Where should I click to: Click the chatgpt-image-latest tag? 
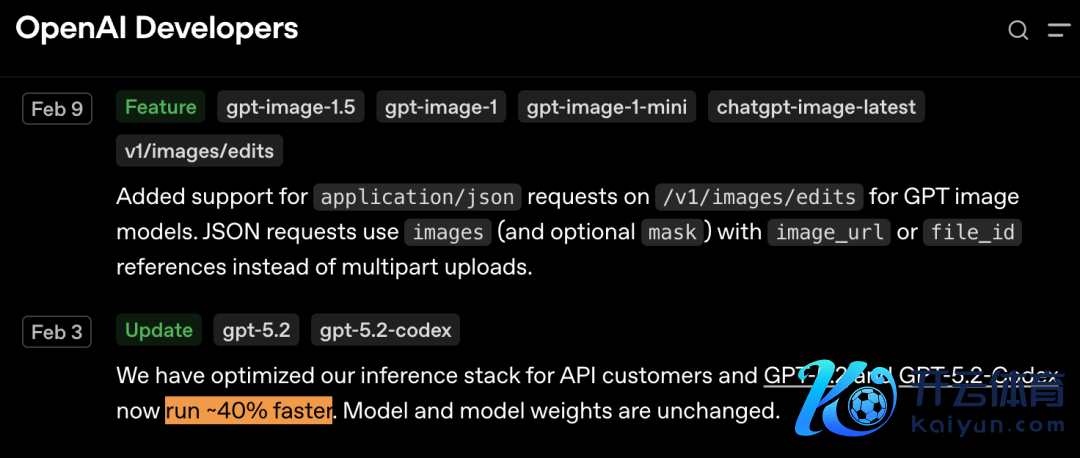[x=816, y=107]
